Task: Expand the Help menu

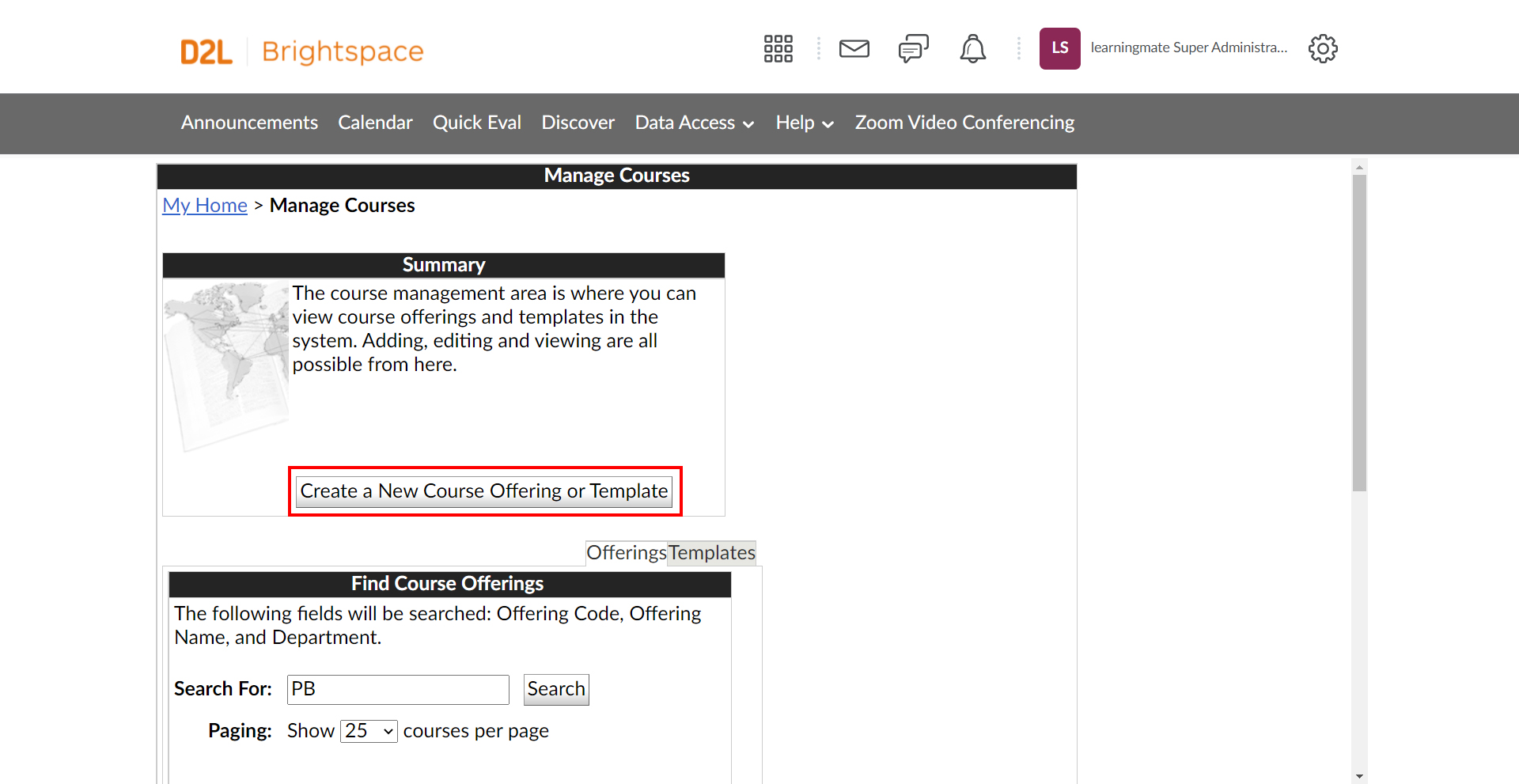Action: (x=805, y=123)
